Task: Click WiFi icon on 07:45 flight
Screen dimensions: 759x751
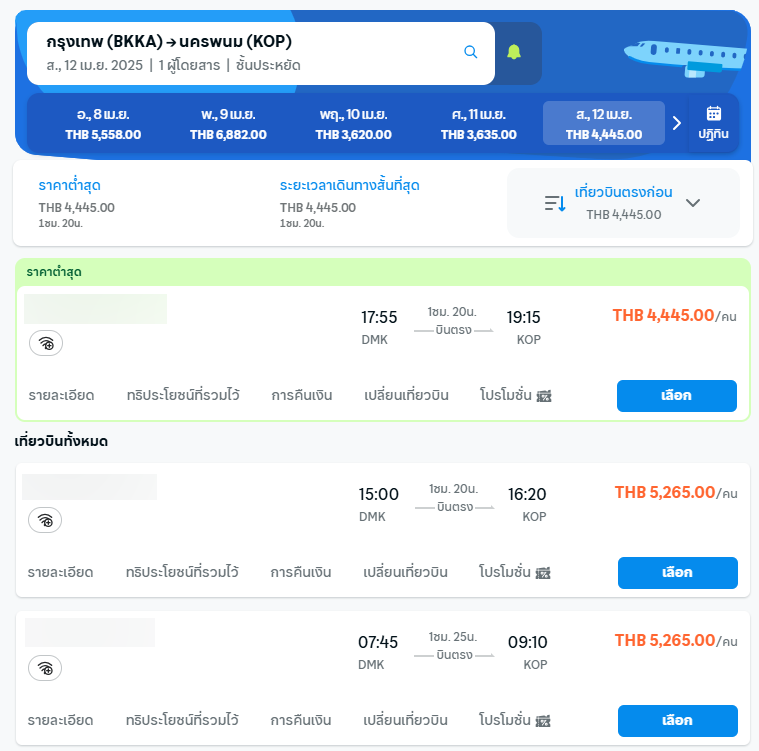Action: tap(45, 668)
